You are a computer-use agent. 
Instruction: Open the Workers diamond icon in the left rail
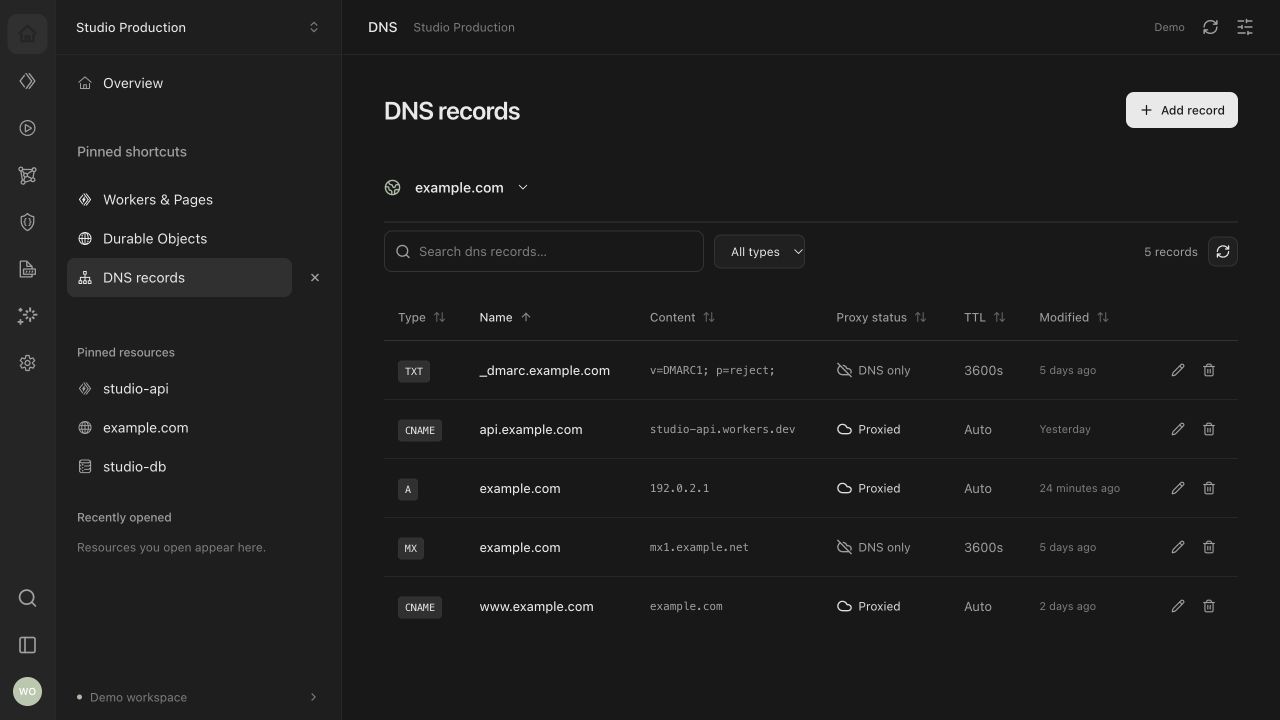pyautogui.click(x=27, y=81)
